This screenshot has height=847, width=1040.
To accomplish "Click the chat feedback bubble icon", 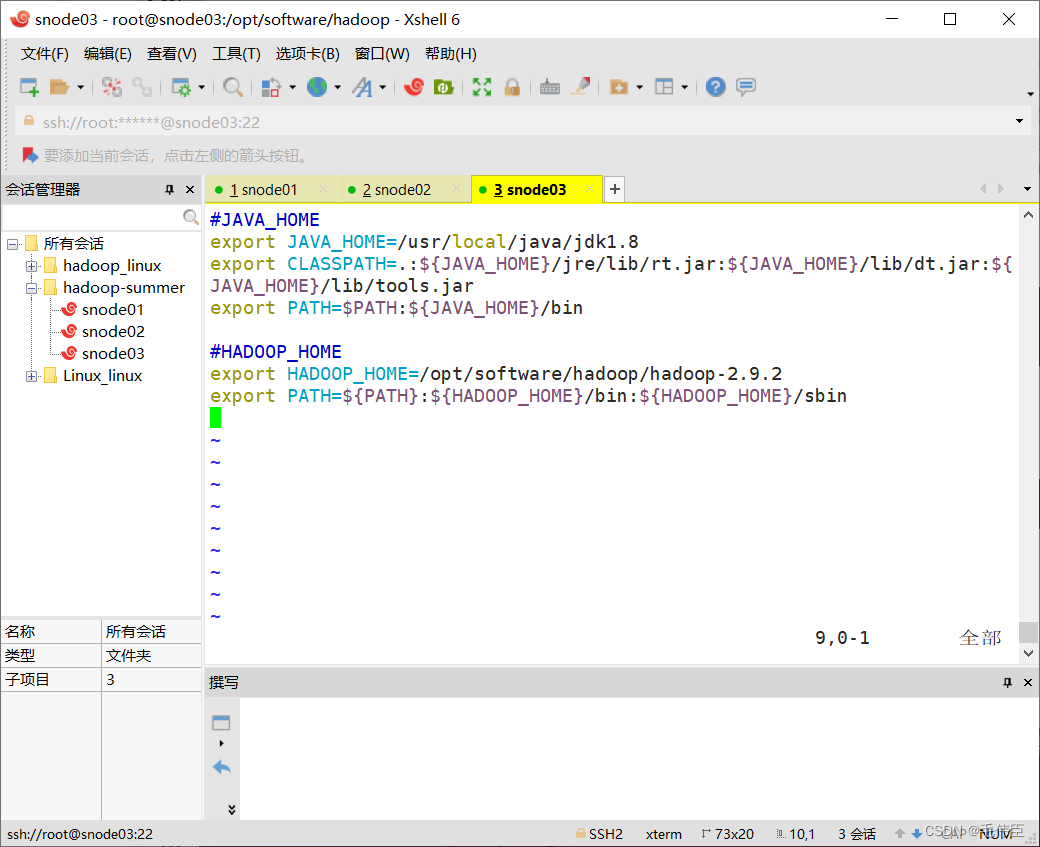I will [746, 87].
